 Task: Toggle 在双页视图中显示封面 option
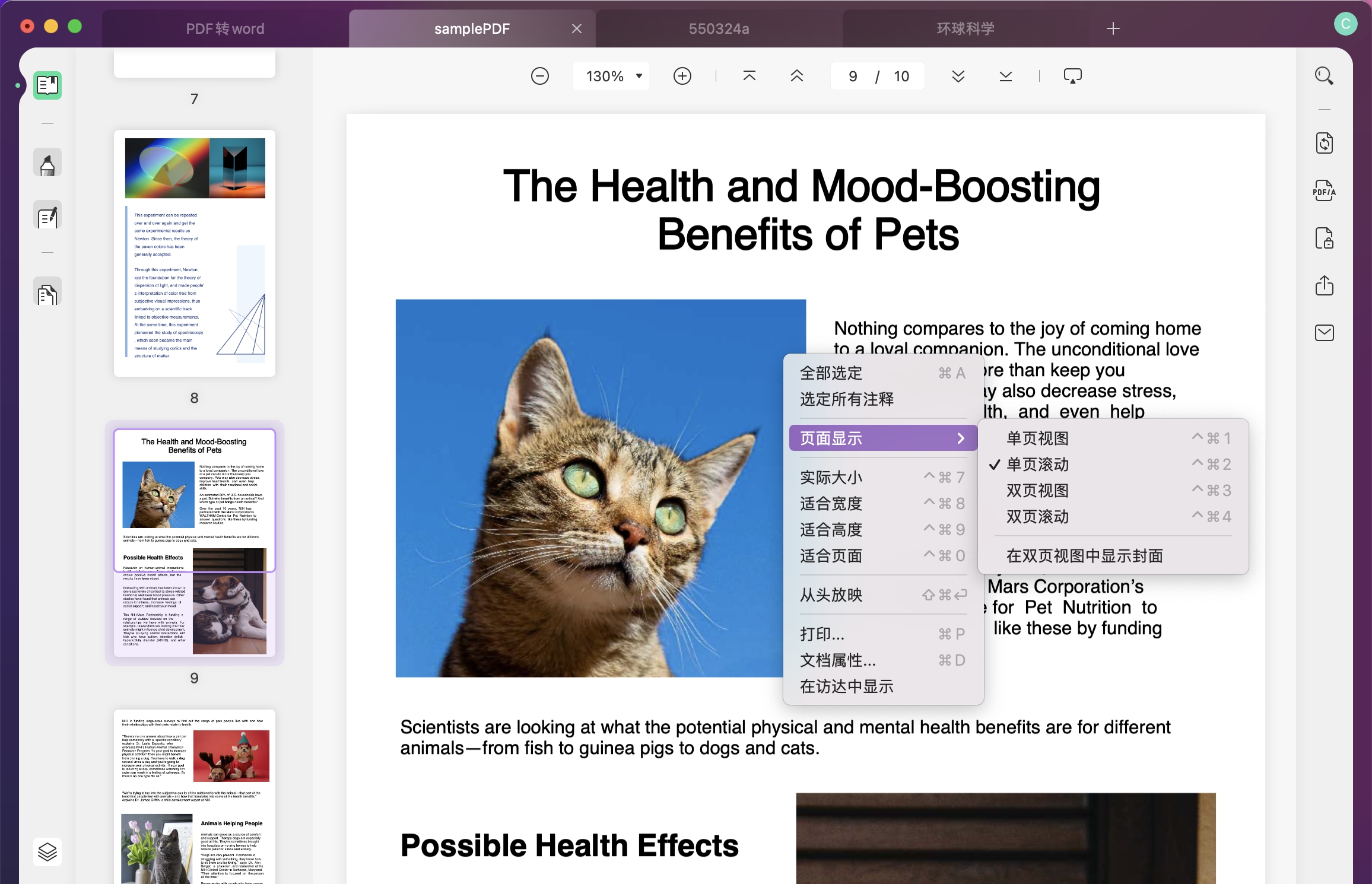coord(1113,555)
